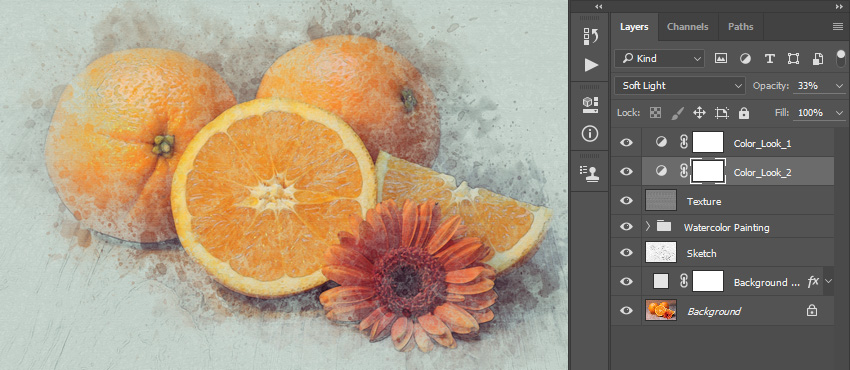
Task: Select the Texture layer thumbnail
Action: [x=661, y=200]
